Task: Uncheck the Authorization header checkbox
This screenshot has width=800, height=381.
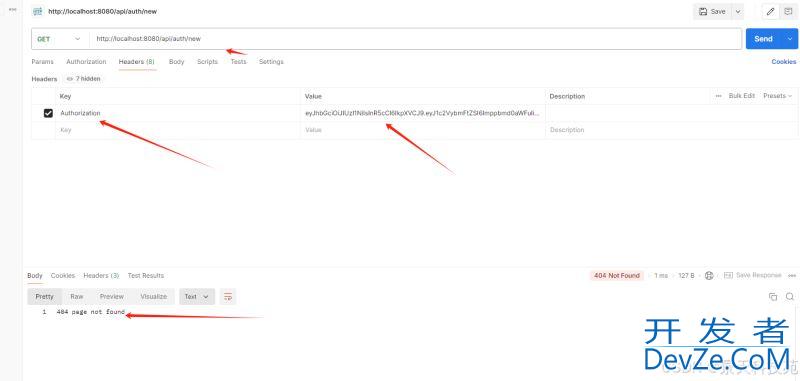Action: coord(48,113)
